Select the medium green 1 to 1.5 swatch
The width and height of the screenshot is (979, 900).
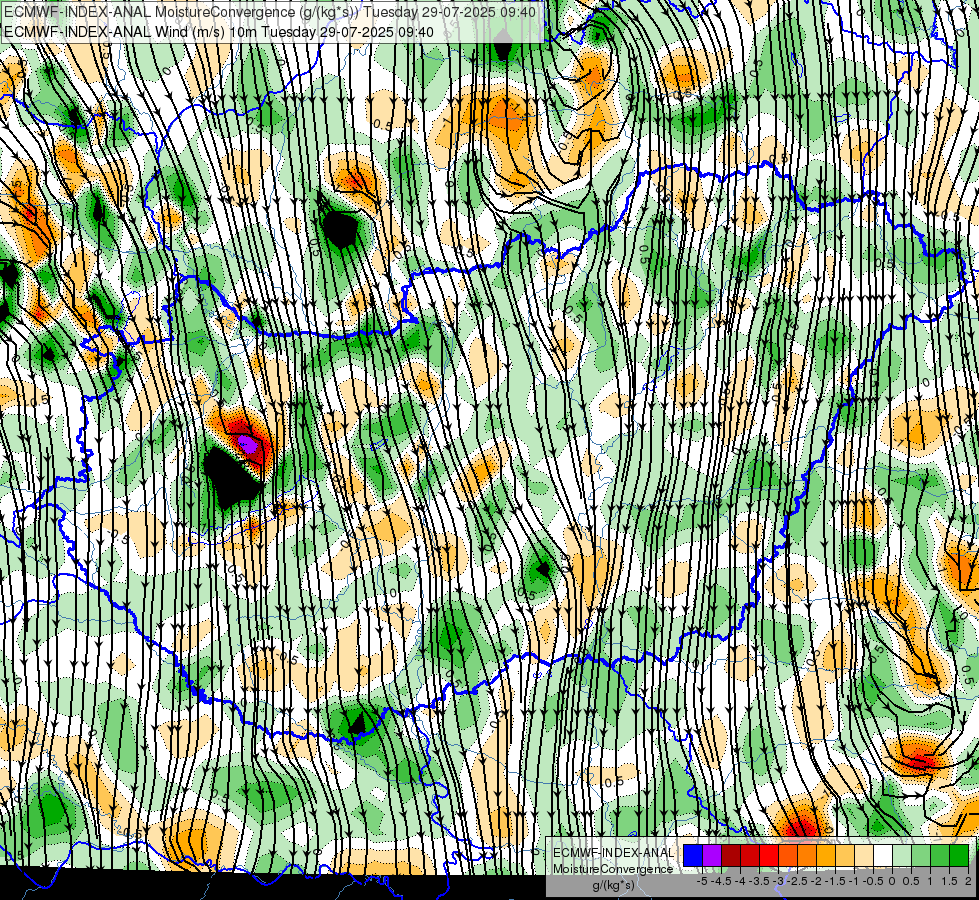coord(940,855)
